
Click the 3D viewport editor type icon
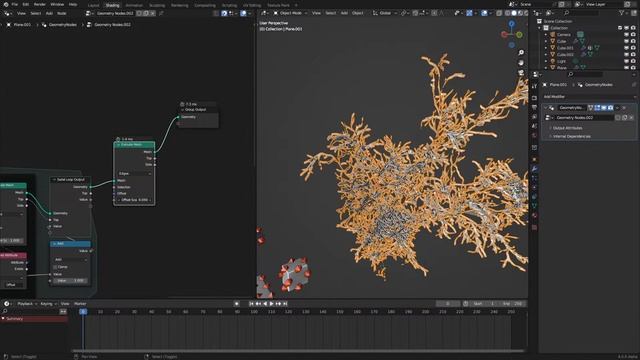click(264, 13)
